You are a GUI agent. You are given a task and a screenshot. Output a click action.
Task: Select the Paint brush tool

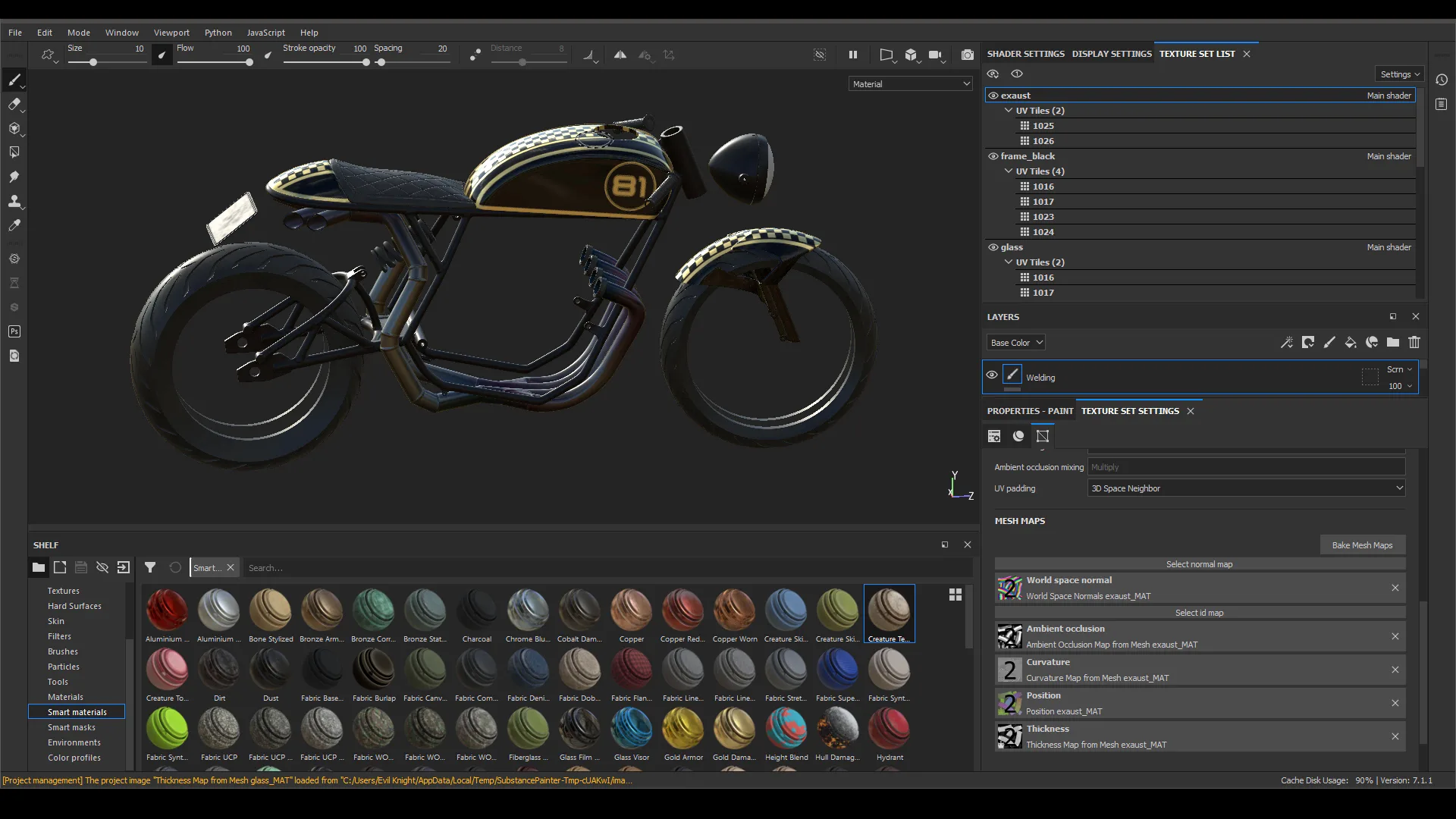point(14,80)
